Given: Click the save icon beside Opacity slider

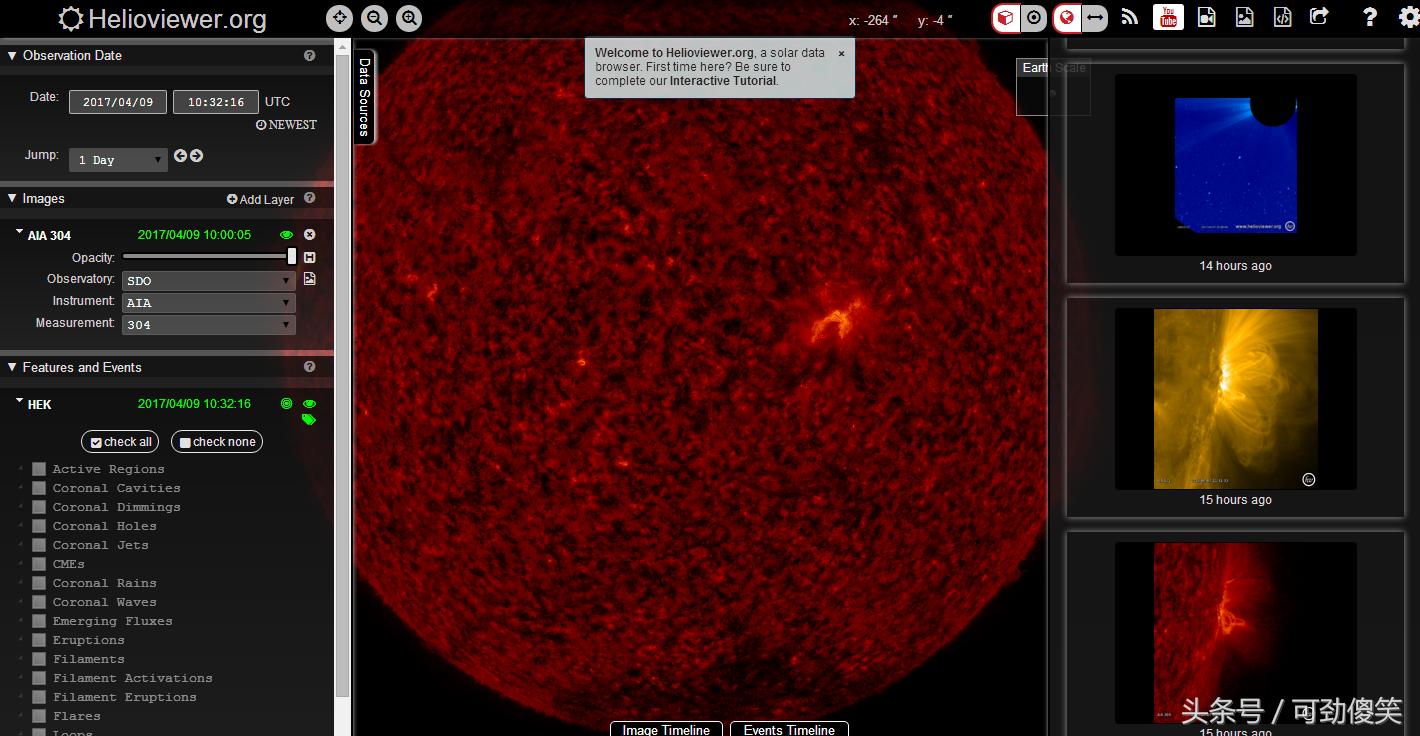Looking at the screenshot, I should click(310, 258).
